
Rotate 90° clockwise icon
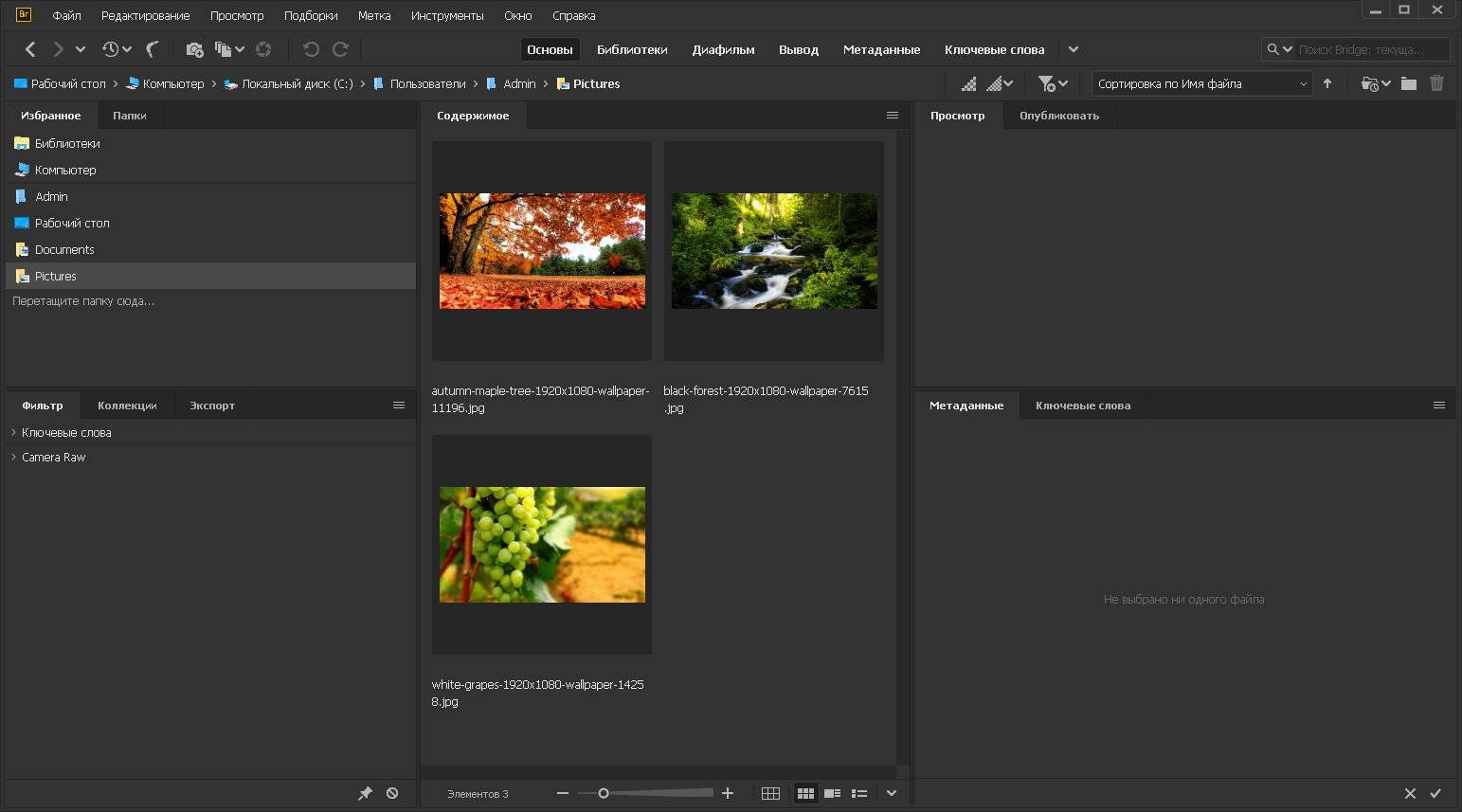point(340,49)
